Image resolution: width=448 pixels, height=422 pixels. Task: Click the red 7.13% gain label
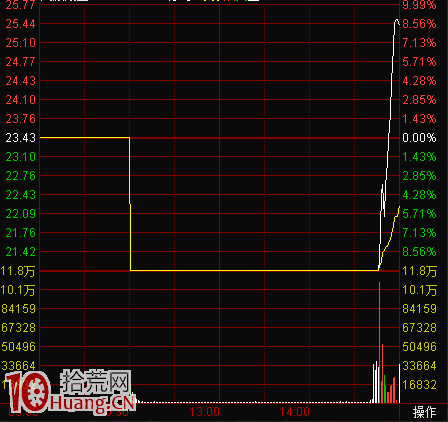(419, 43)
